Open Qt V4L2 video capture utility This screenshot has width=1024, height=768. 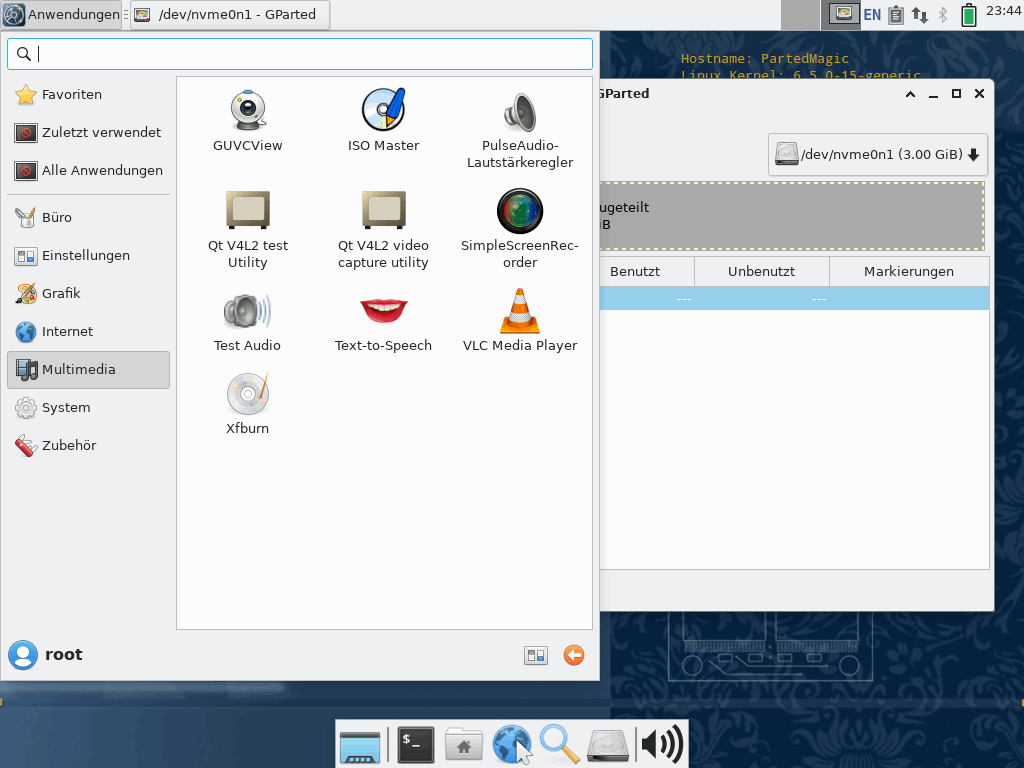tap(383, 227)
